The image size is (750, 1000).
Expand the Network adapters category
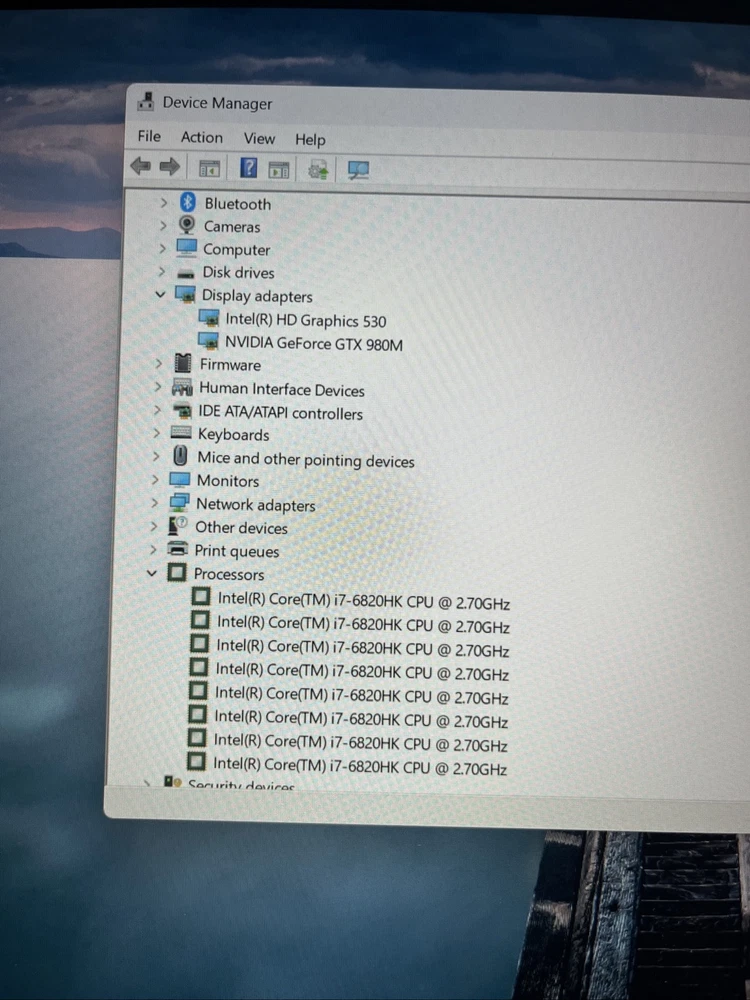[x=155, y=504]
